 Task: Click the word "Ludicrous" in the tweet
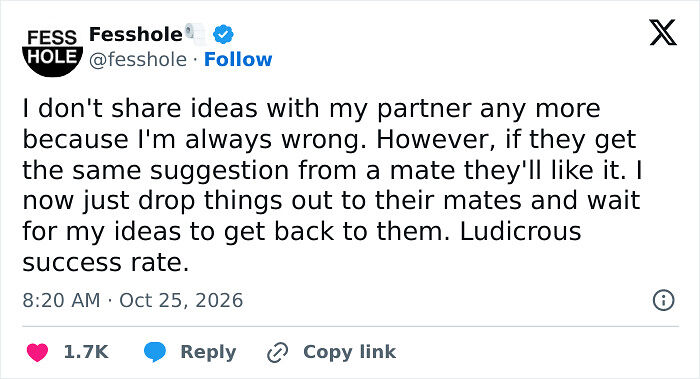click(521, 231)
